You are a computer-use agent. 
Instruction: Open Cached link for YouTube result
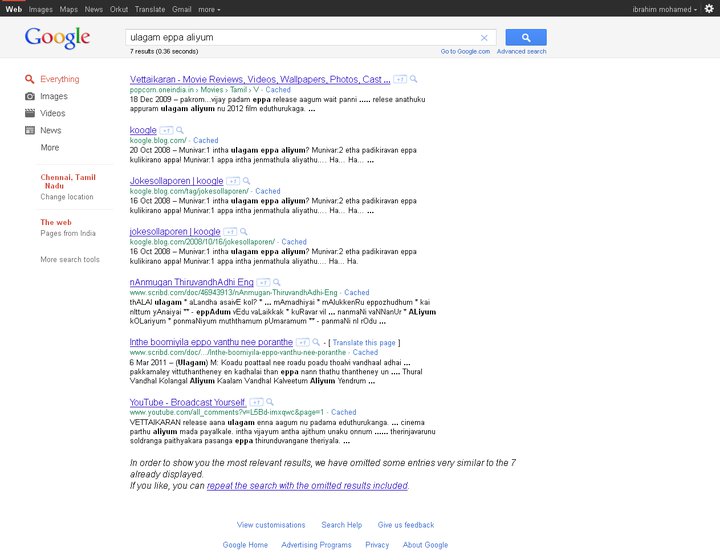[343, 412]
